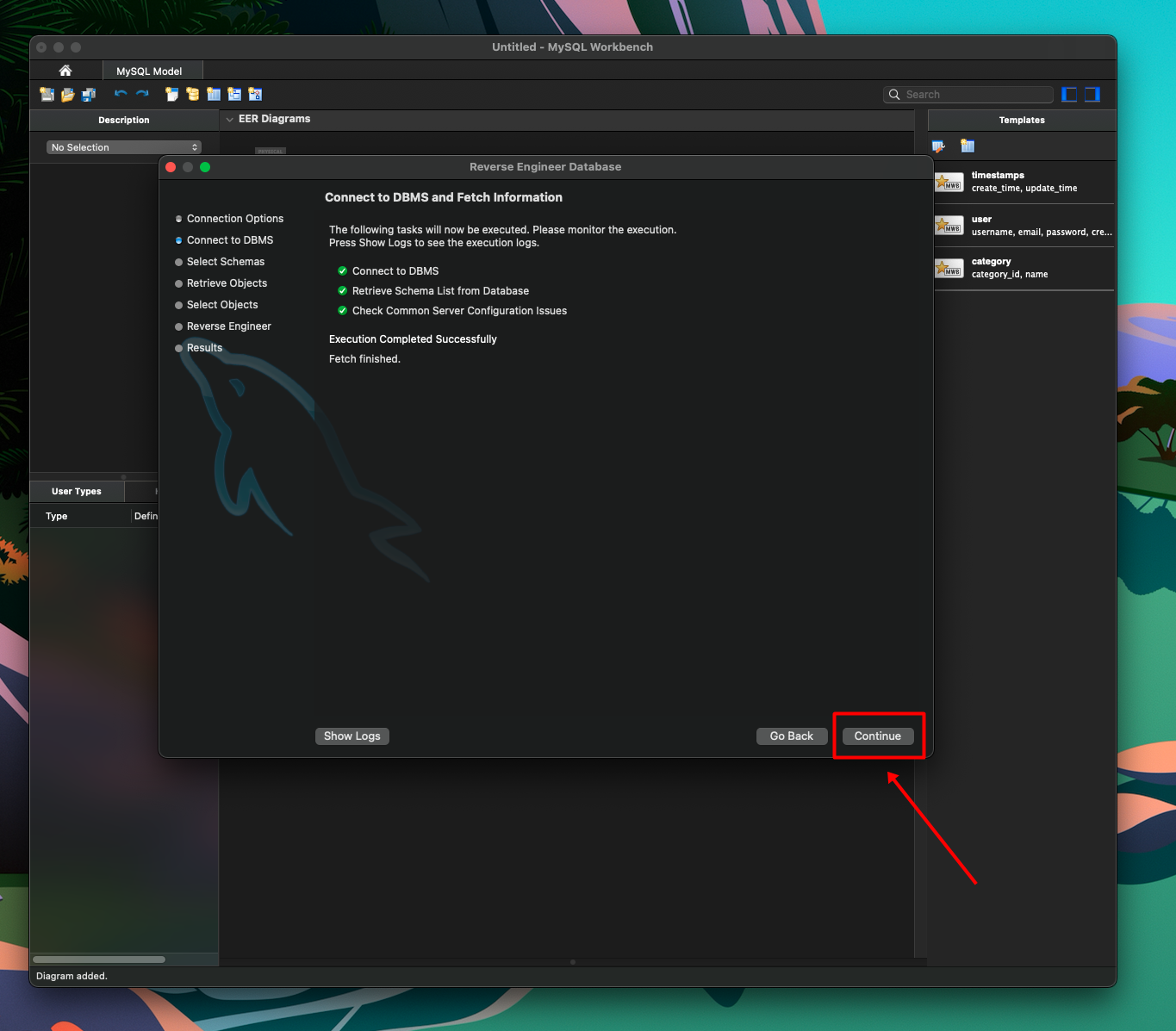Click the magnifier icon in Search field

click(894, 95)
